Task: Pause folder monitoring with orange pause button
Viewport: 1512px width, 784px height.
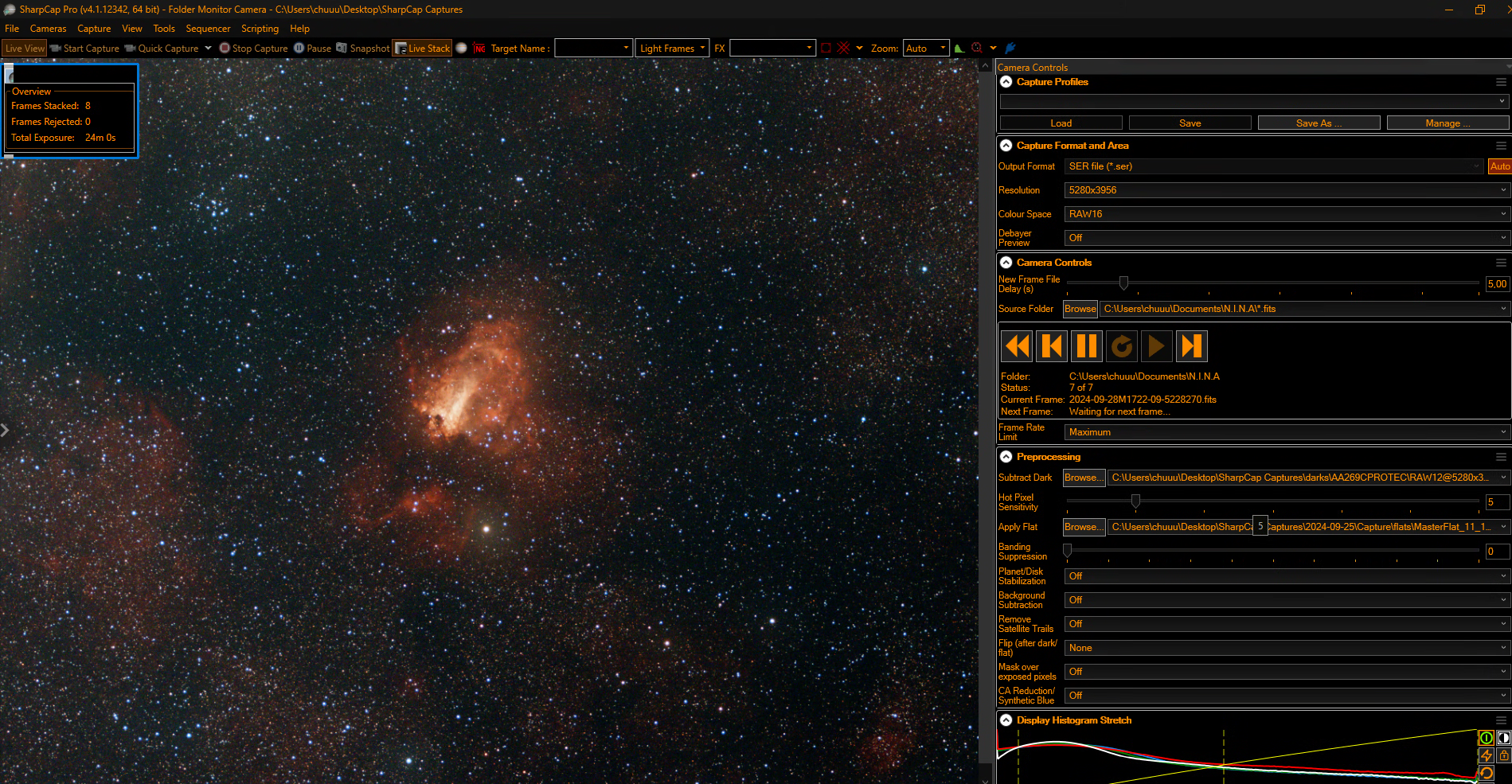Action: (1087, 346)
